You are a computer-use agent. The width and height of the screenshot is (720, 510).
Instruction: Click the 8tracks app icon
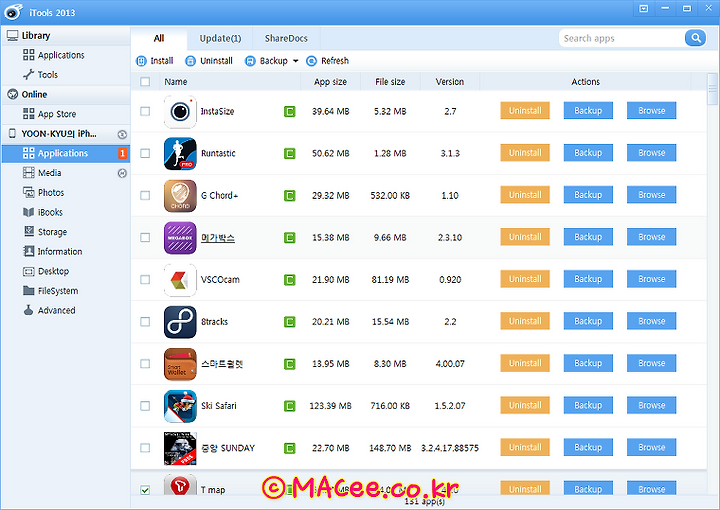180,322
